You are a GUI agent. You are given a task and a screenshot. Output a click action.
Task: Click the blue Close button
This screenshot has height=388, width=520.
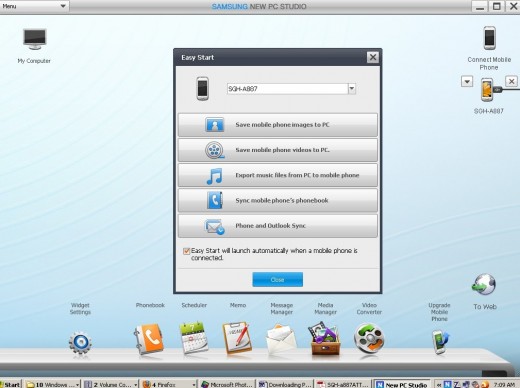pos(278,280)
